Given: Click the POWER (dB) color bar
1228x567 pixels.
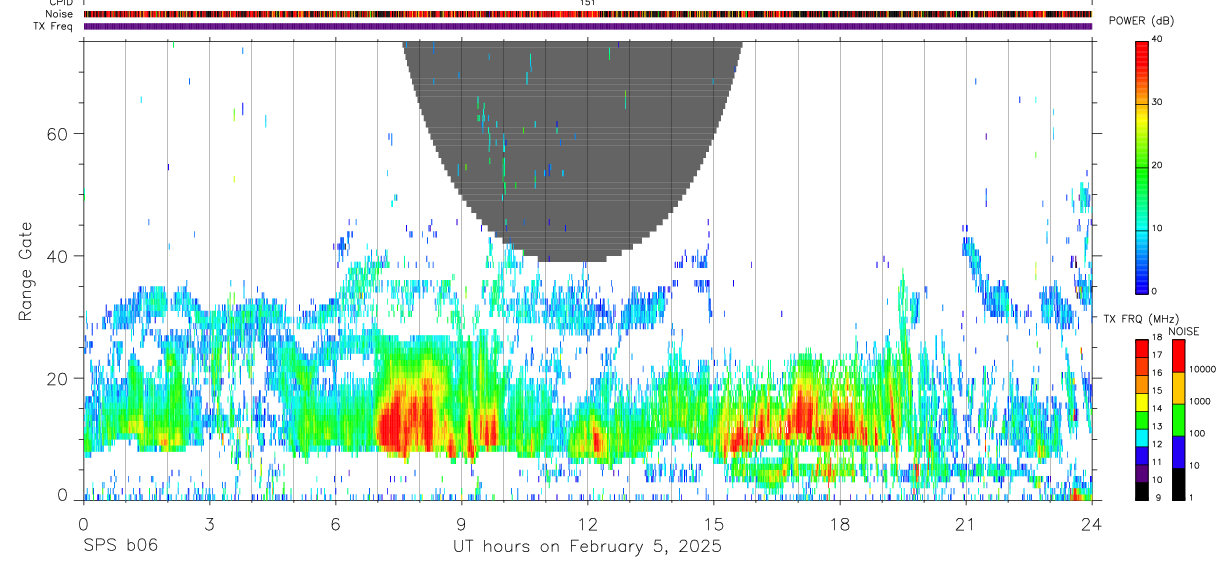Looking at the screenshot, I should [1142, 166].
